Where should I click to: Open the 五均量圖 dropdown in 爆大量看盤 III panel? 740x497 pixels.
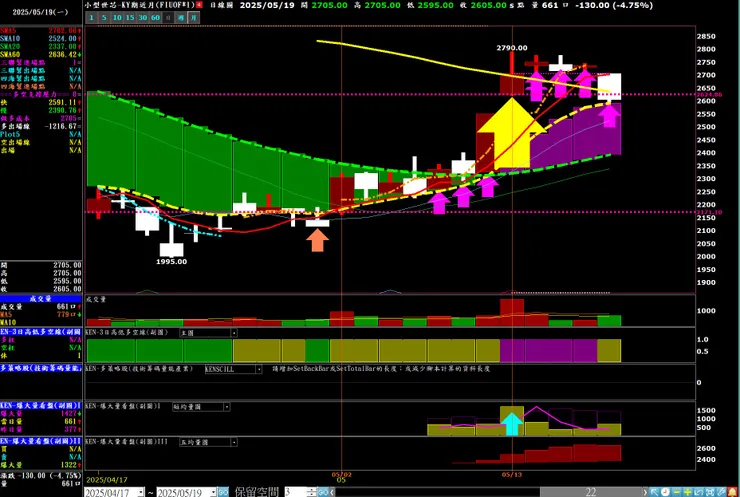pos(234,442)
